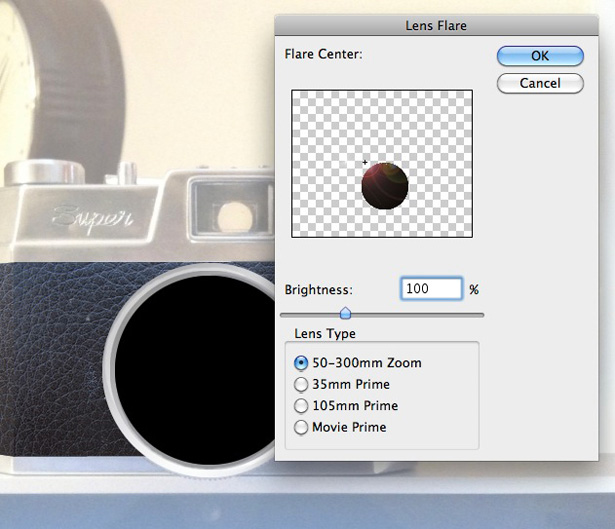
Task: Click the flare center crosshair in preview
Action: pyautogui.click(x=365, y=162)
